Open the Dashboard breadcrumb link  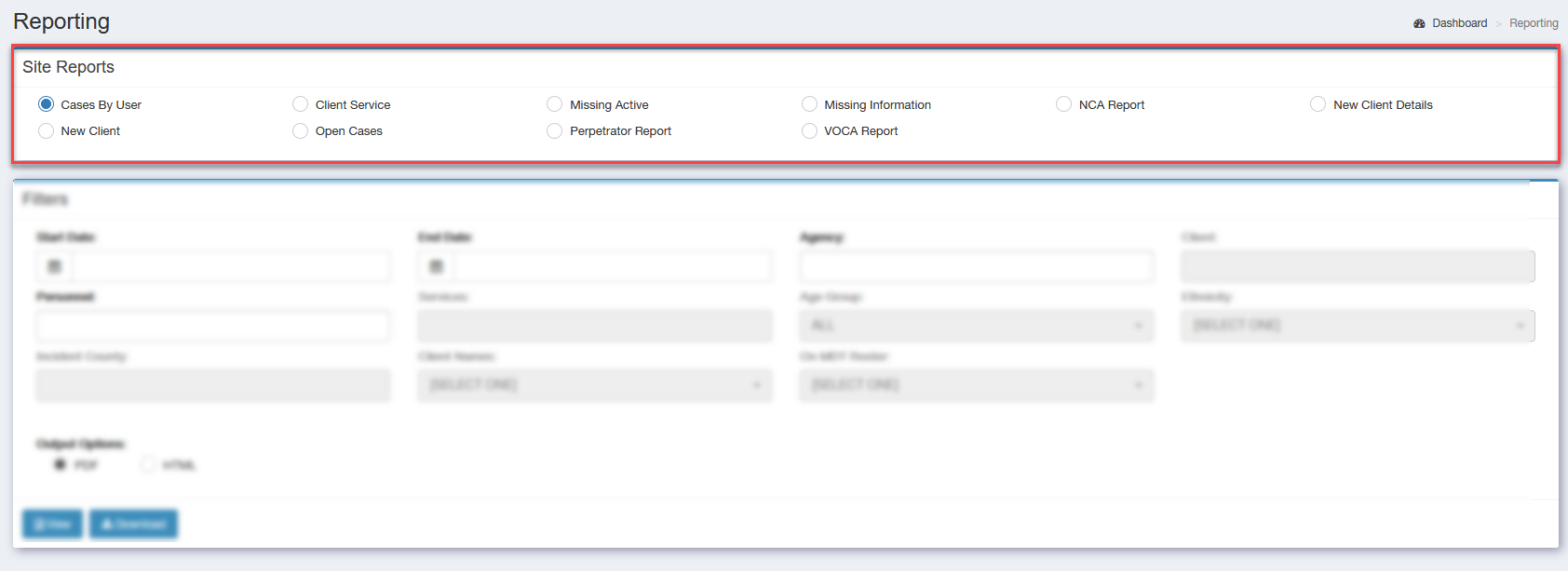click(x=1459, y=23)
